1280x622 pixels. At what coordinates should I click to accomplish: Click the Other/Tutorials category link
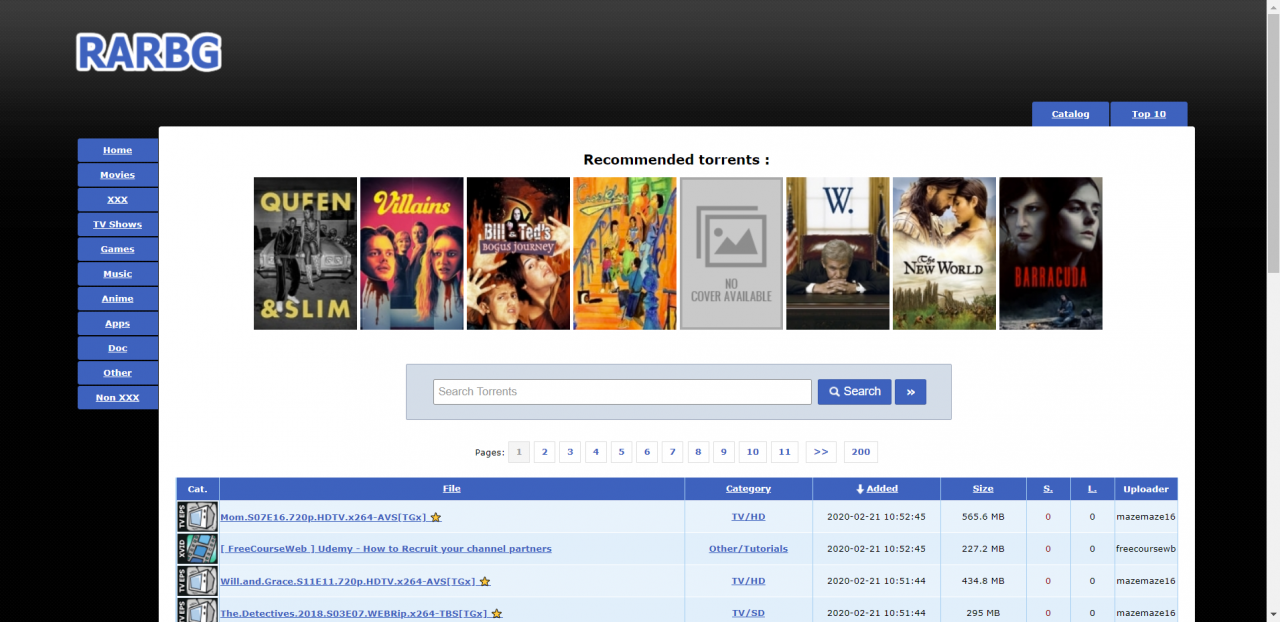pyautogui.click(x=748, y=549)
